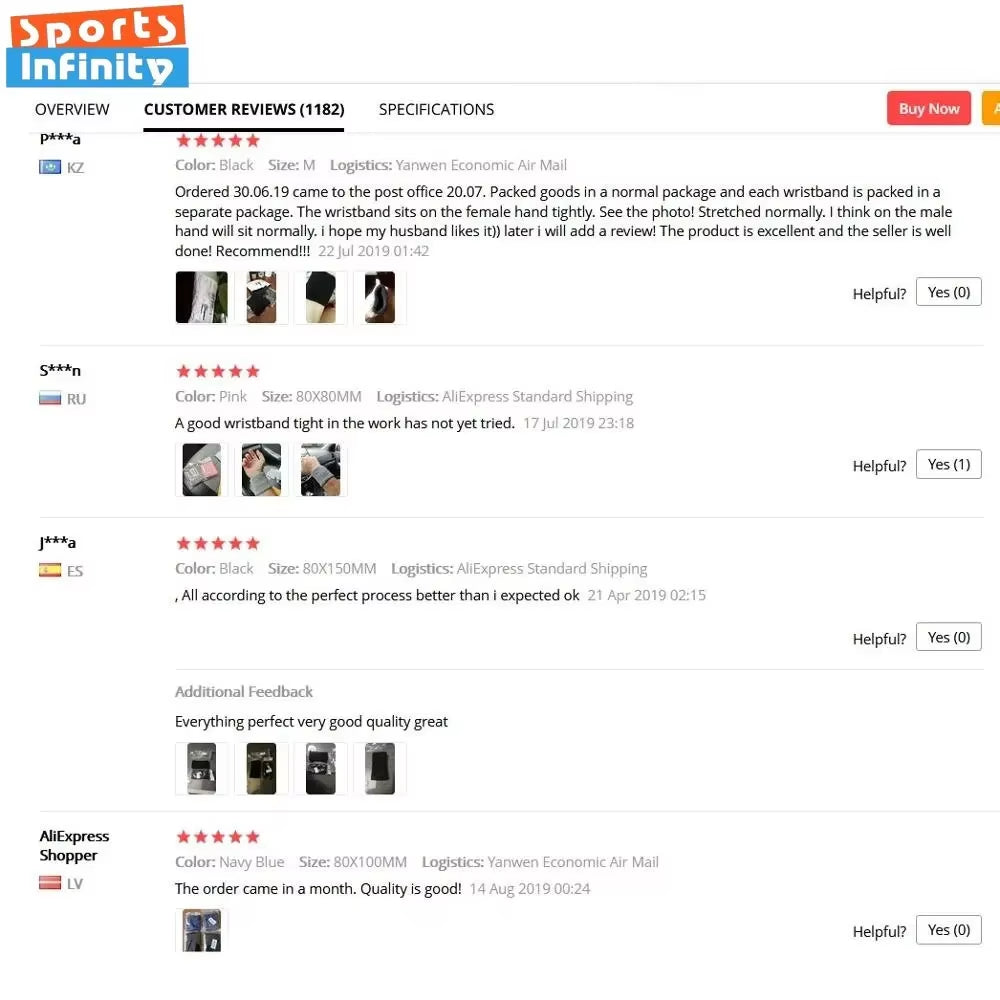
Task: Mark the KZ wristband review as helpful
Action: [948, 292]
